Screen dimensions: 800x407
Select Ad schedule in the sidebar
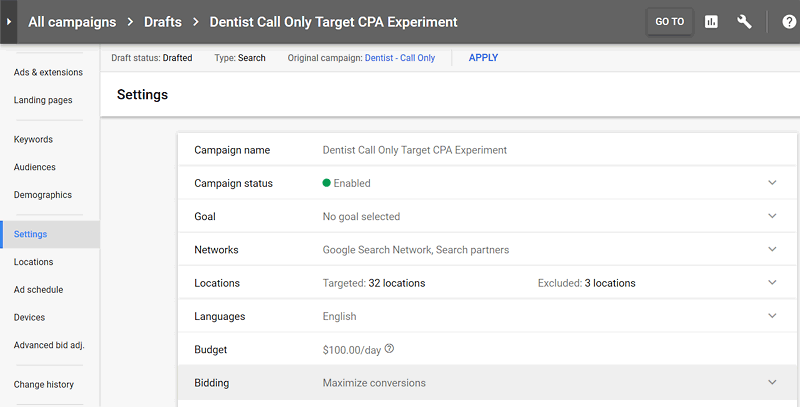pos(38,290)
